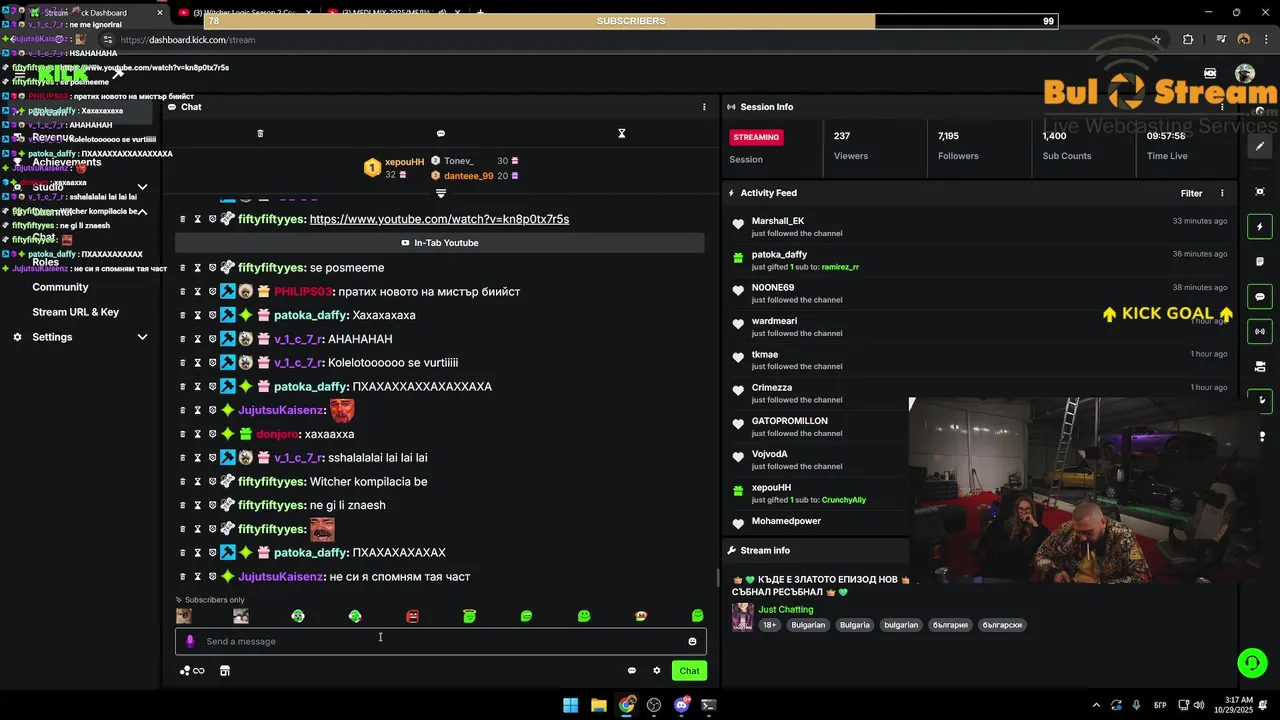Click xepouHH on the gifter leaderboard
Screen dimensions: 1280x720
[x=404, y=161]
